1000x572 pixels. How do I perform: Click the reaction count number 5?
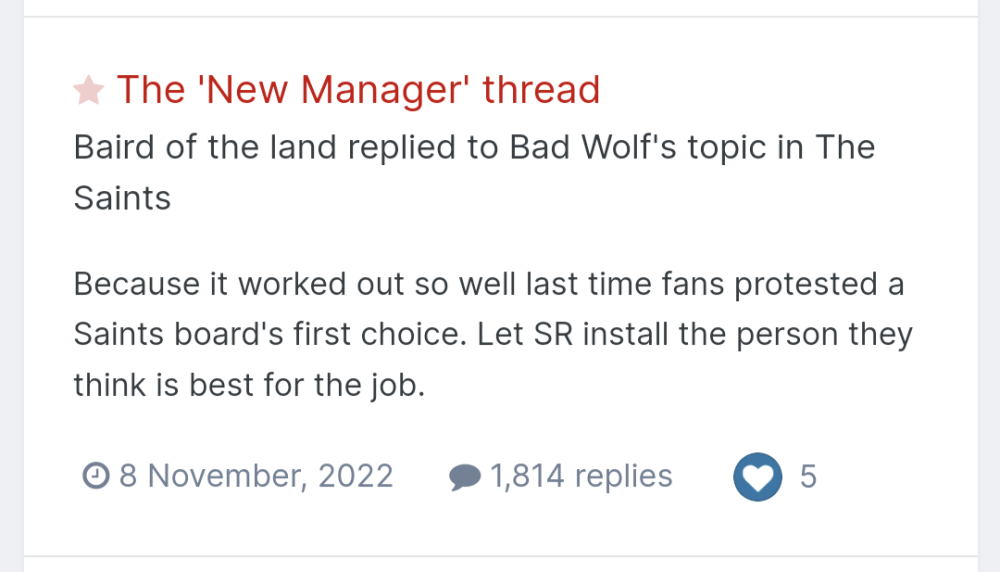click(x=808, y=476)
